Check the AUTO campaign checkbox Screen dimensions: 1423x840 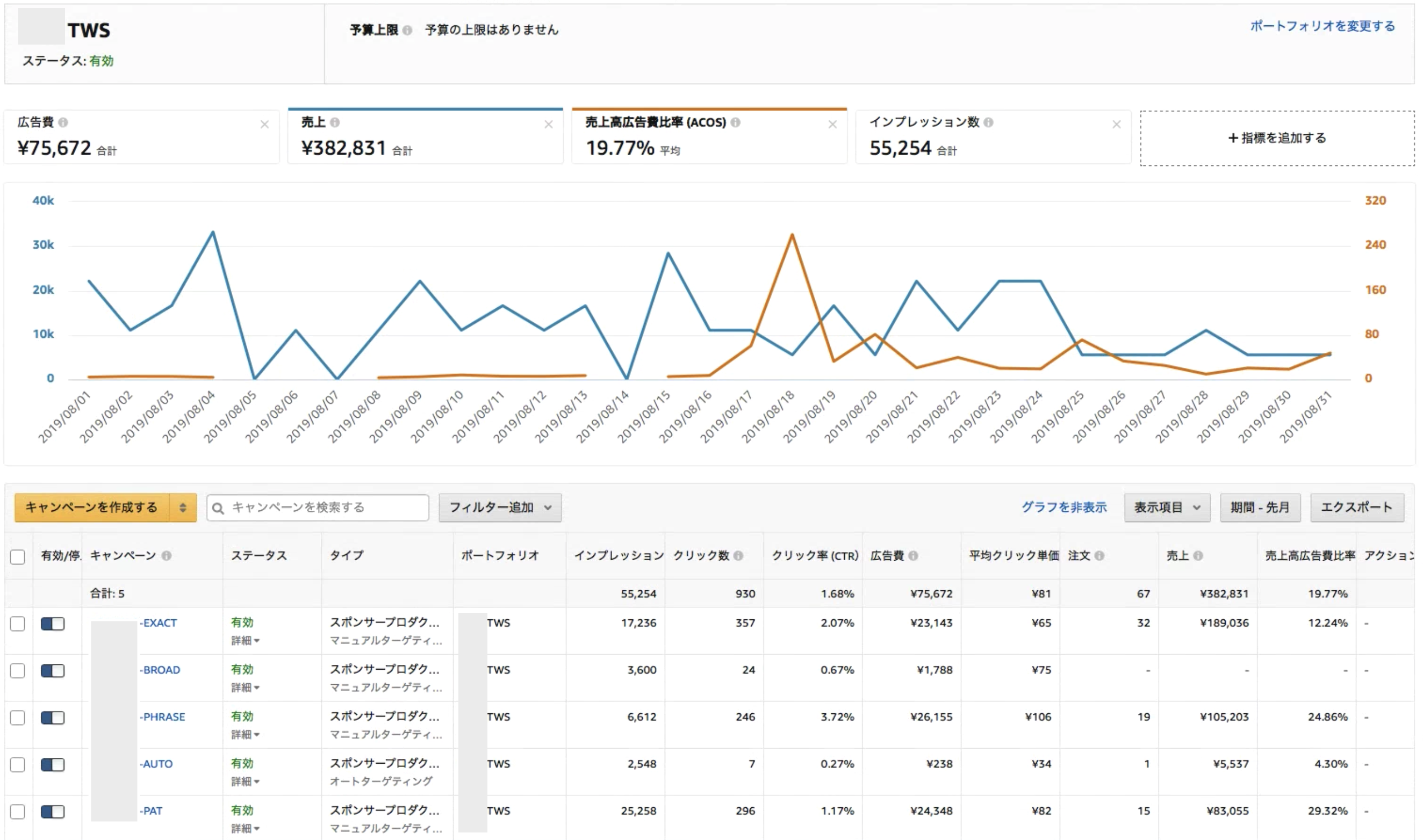18,765
